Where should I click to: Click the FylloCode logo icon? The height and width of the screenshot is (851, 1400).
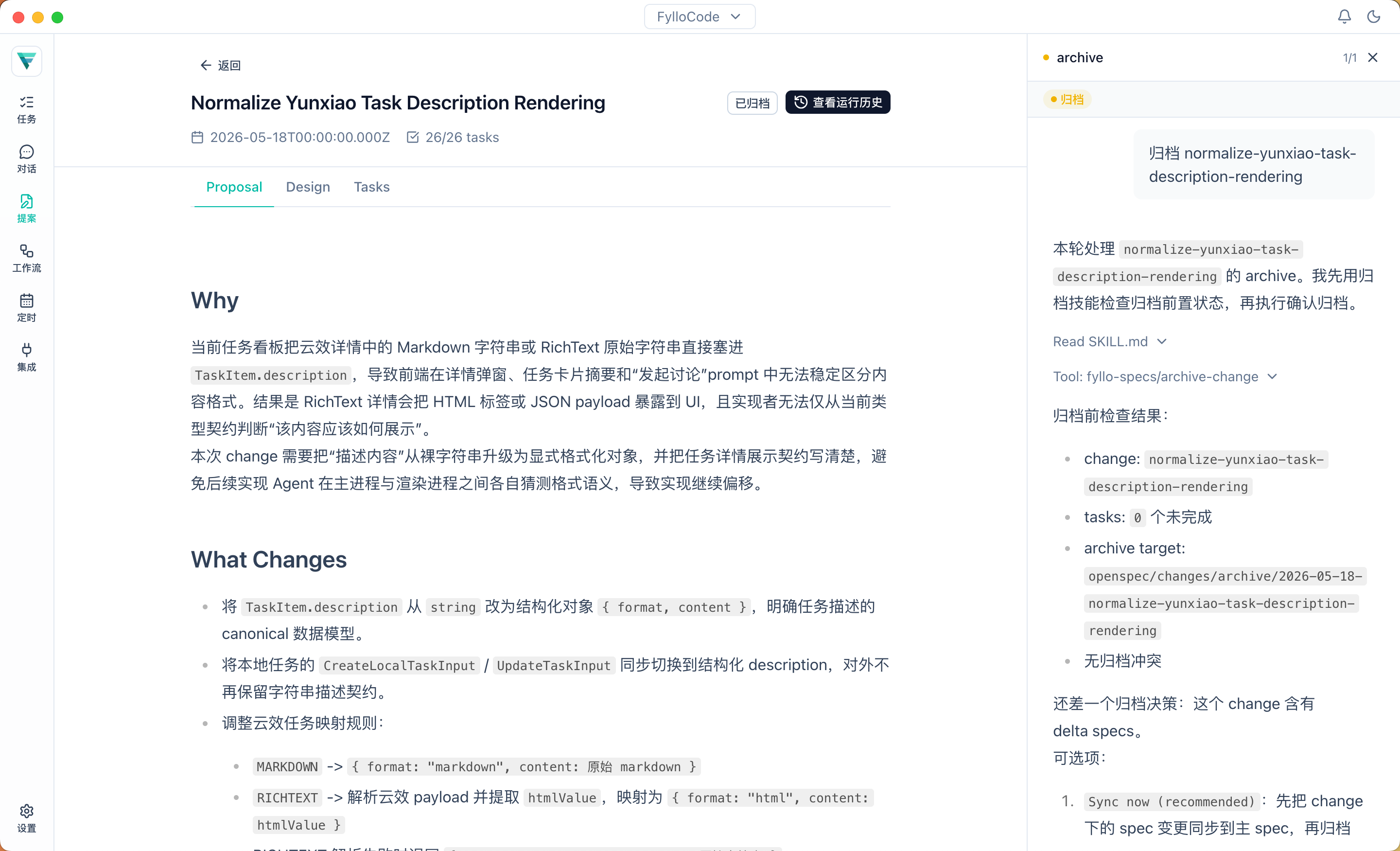click(x=27, y=61)
